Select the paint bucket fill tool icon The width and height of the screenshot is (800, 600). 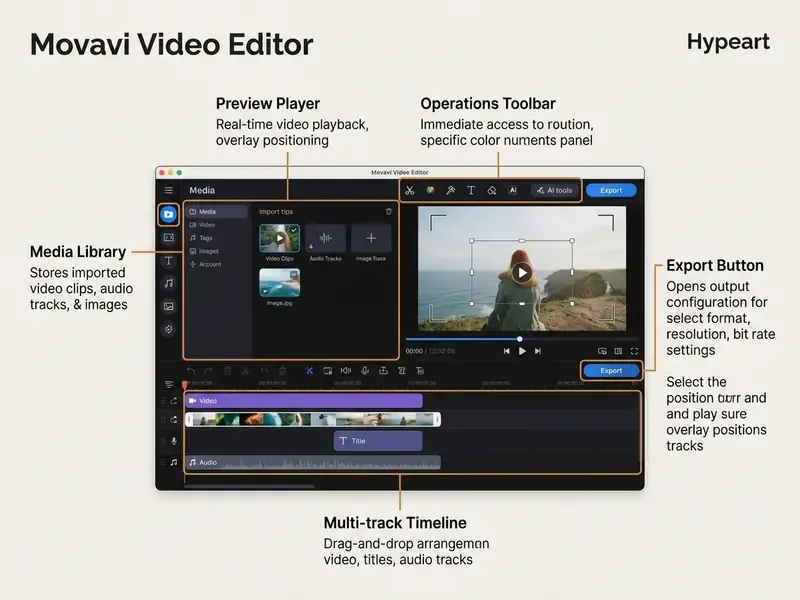click(492, 190)
